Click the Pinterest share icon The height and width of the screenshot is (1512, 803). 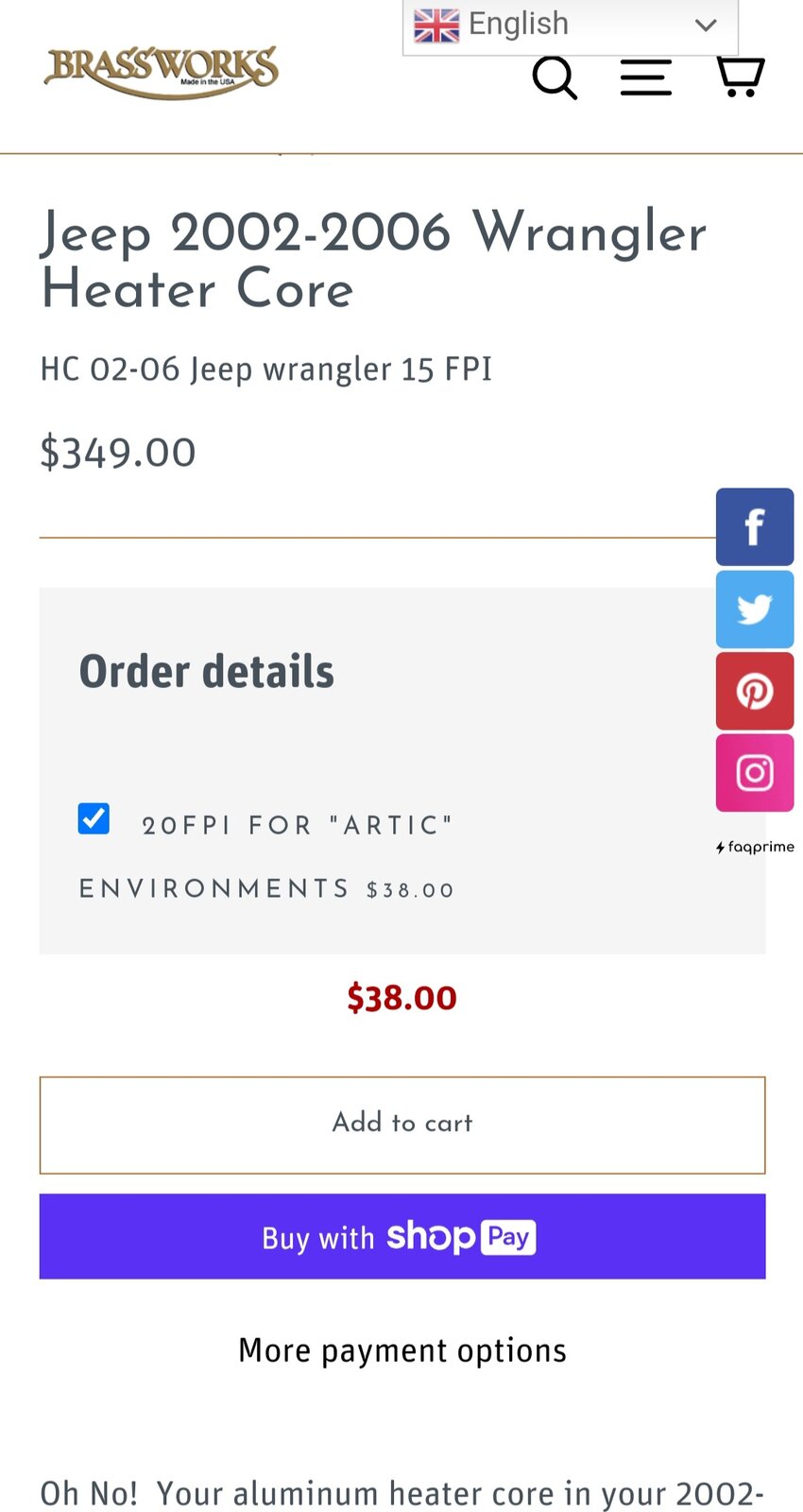pos(754,691)
